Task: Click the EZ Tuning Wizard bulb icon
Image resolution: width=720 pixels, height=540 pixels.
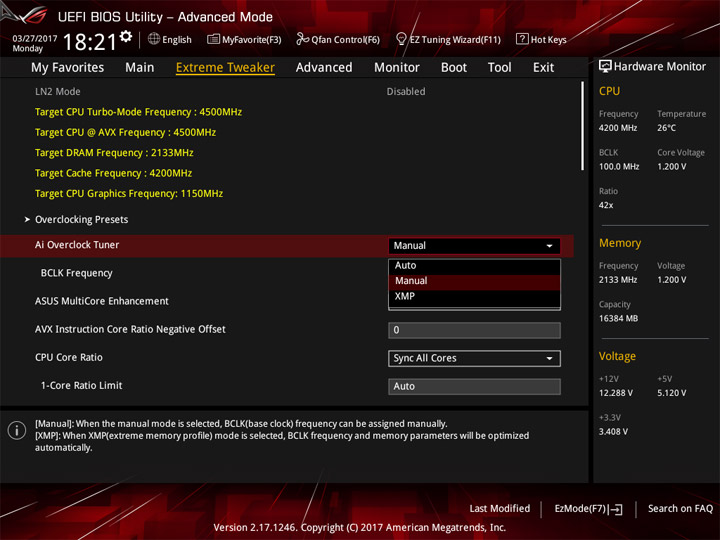Action: pyautogui.click(x=401, y=39)
